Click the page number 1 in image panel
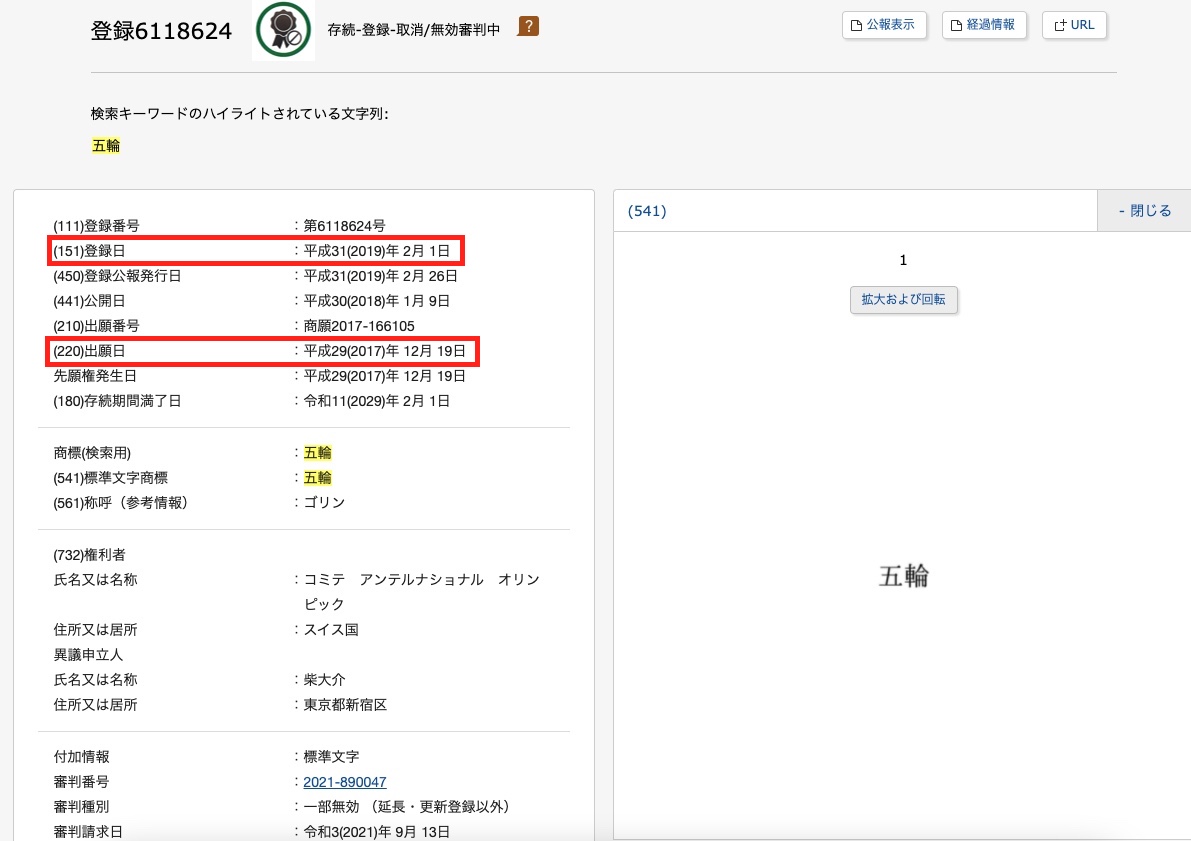This screenshot has width=1191, height=841. [903, 260]
